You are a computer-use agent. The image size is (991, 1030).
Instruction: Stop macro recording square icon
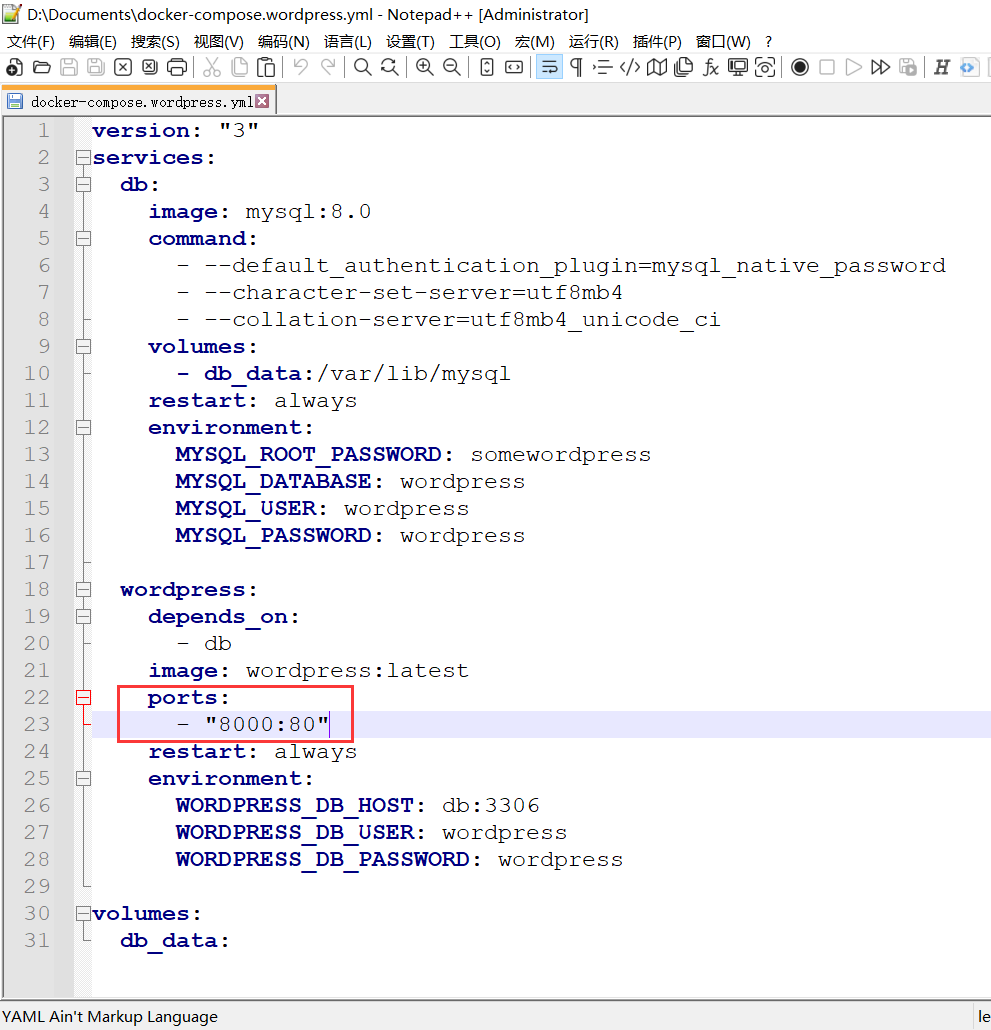(x=827, y=67)
